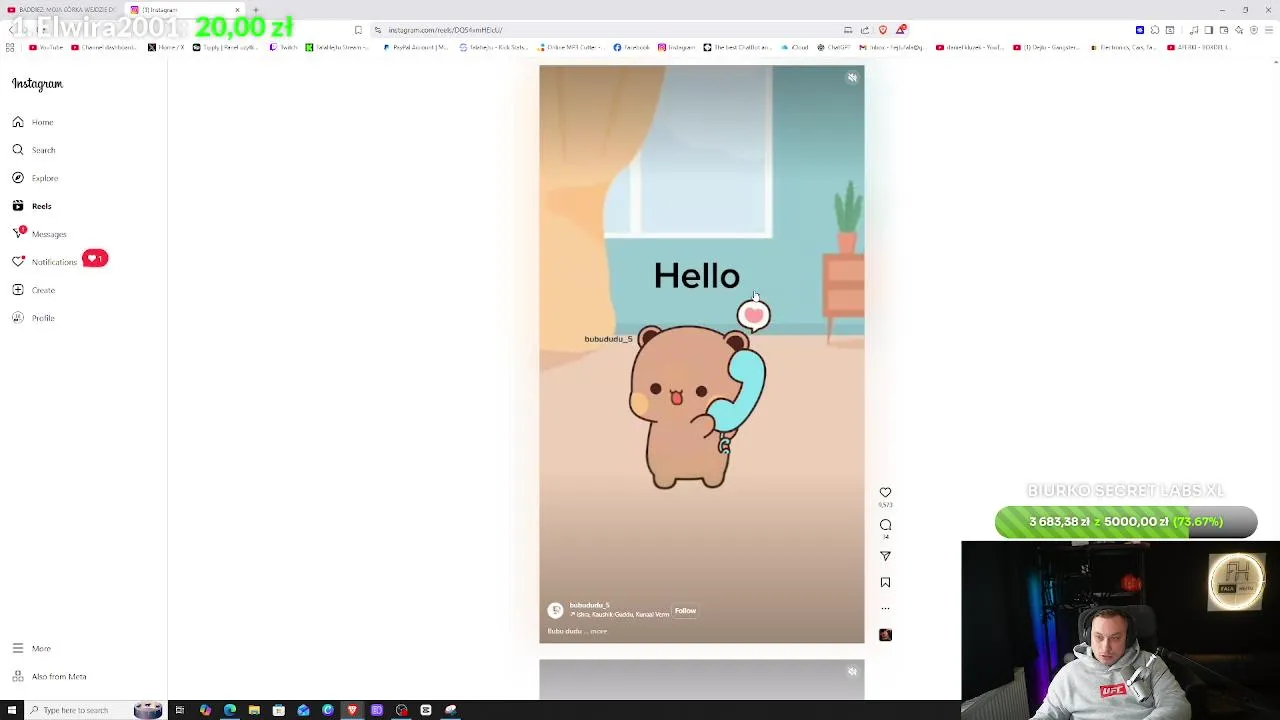This screenshot has height=720, width=1280.
Task: Save the reel with the bookmark icon
Action: coord(885,582)
